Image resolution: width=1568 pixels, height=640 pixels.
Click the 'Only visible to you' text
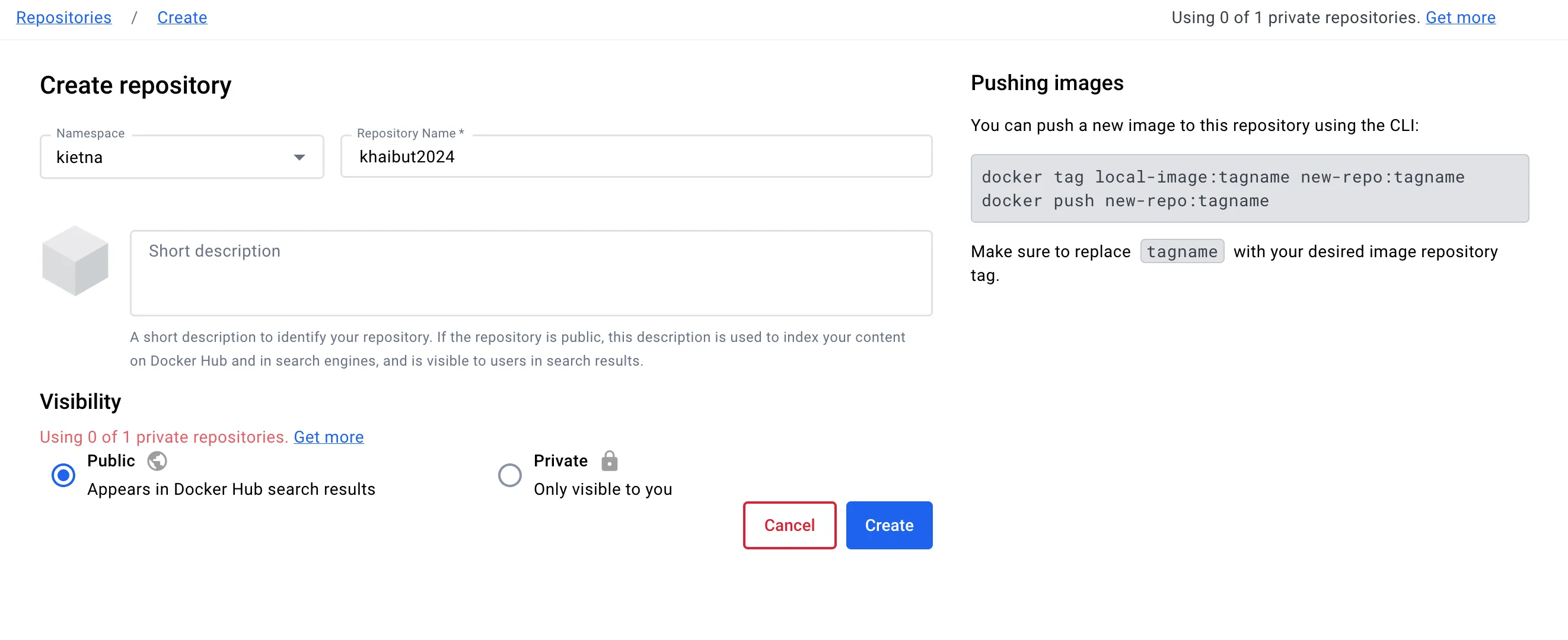pos(603,489)
